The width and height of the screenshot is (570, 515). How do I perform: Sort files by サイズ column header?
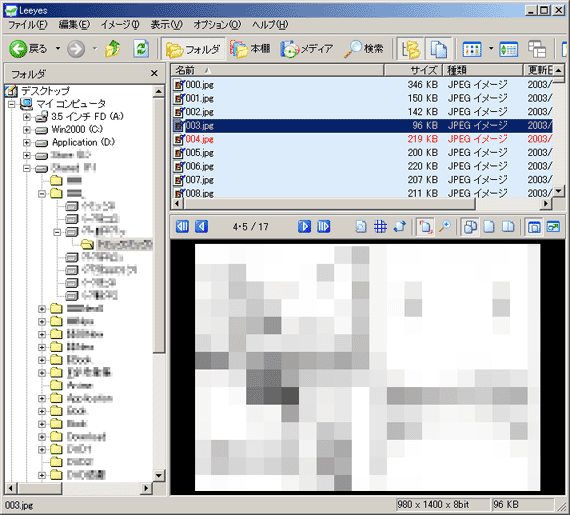tap(413, 70)
